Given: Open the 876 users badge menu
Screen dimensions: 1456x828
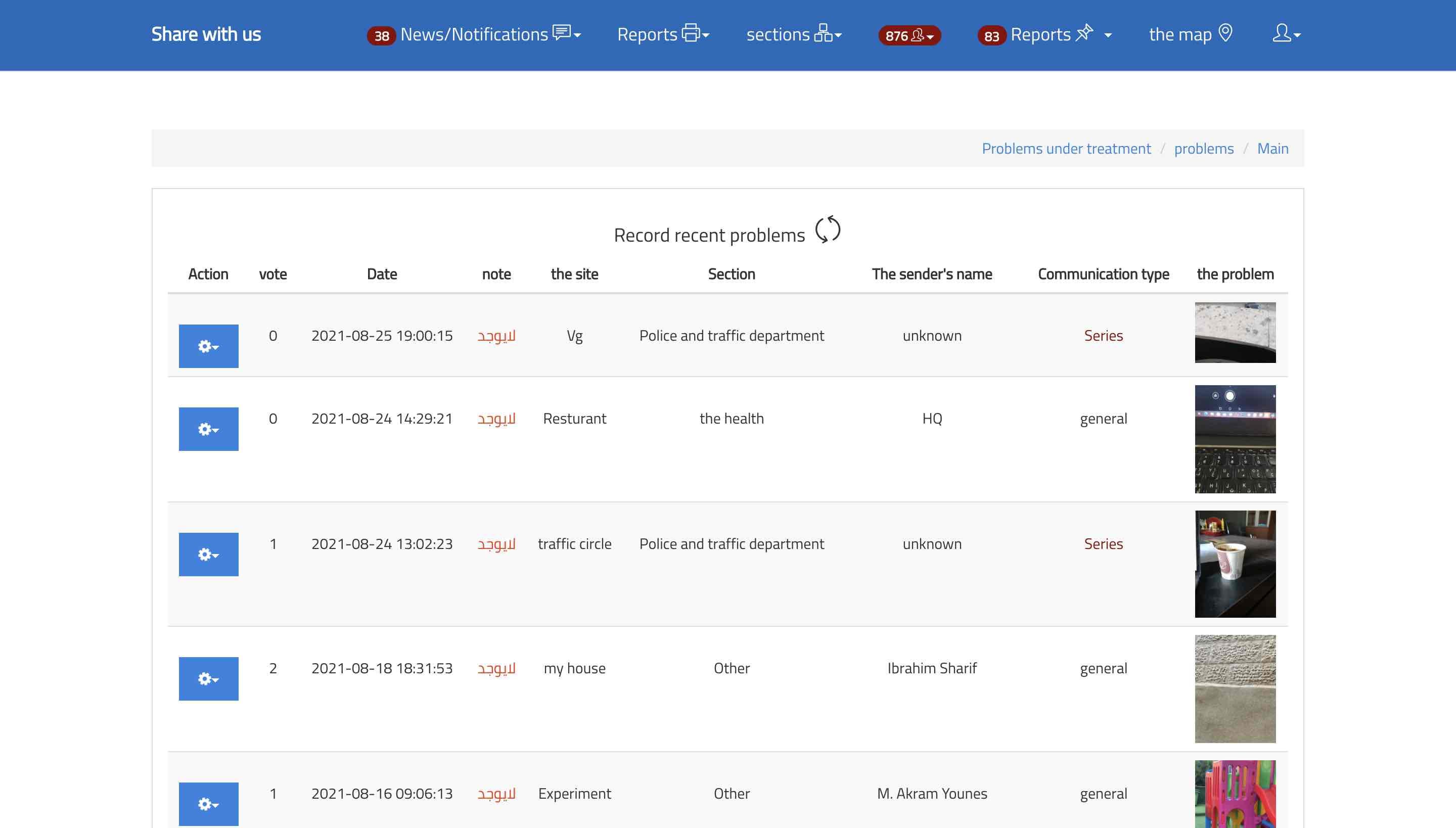Looking at the screenshot, I should click(x=909, y=35).
